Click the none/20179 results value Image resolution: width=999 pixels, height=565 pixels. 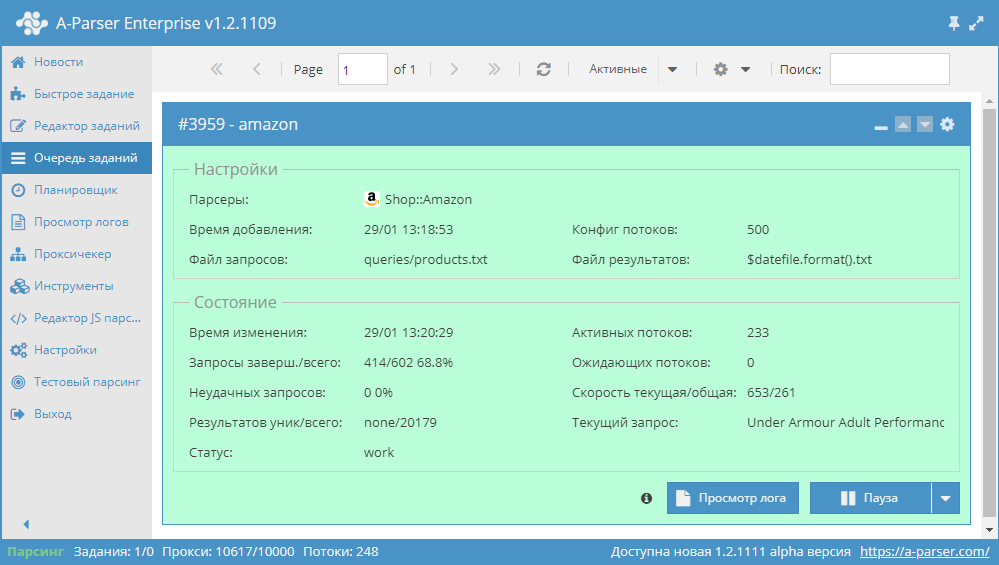(x=400, y=422)
